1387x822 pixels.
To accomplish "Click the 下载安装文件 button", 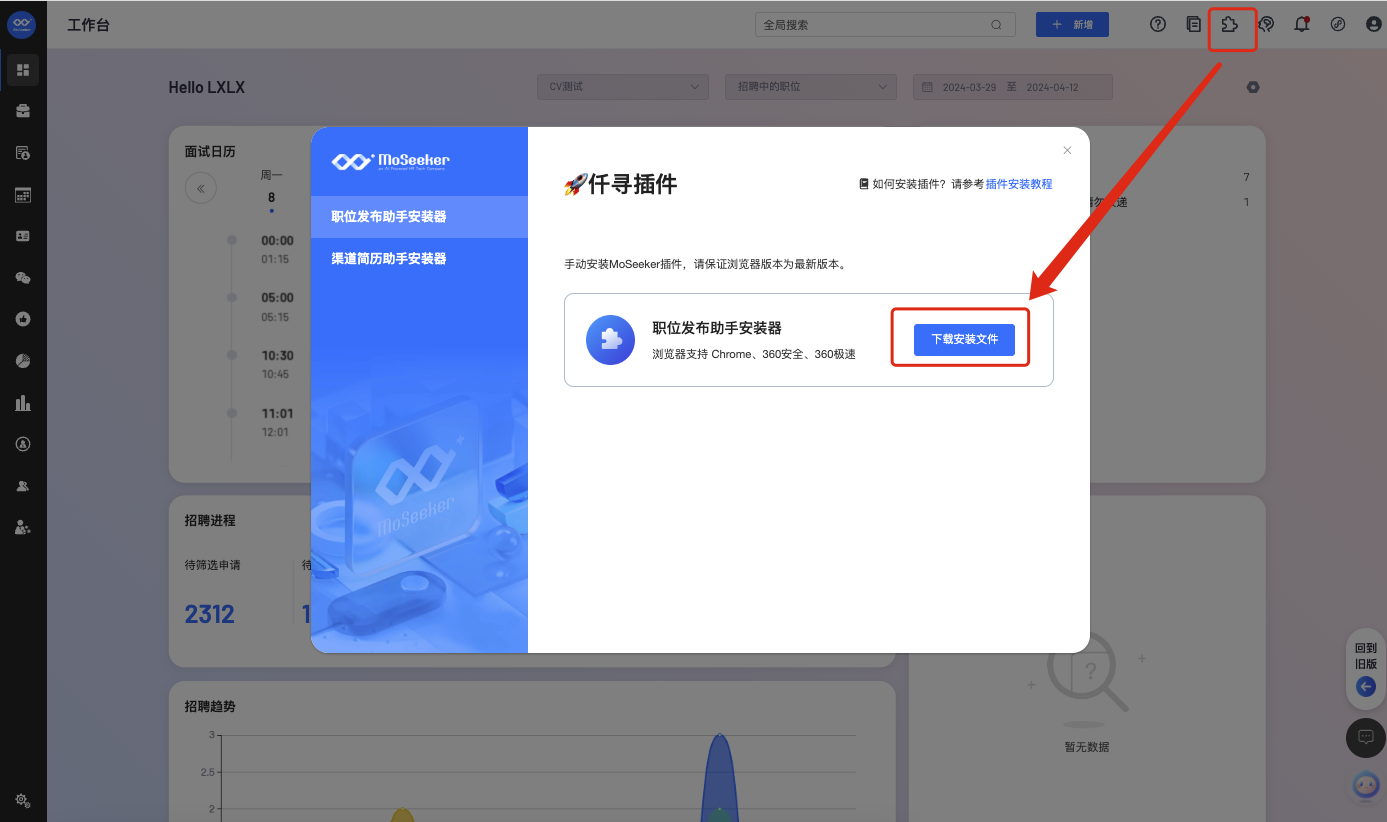I will (x=964, y=339).
